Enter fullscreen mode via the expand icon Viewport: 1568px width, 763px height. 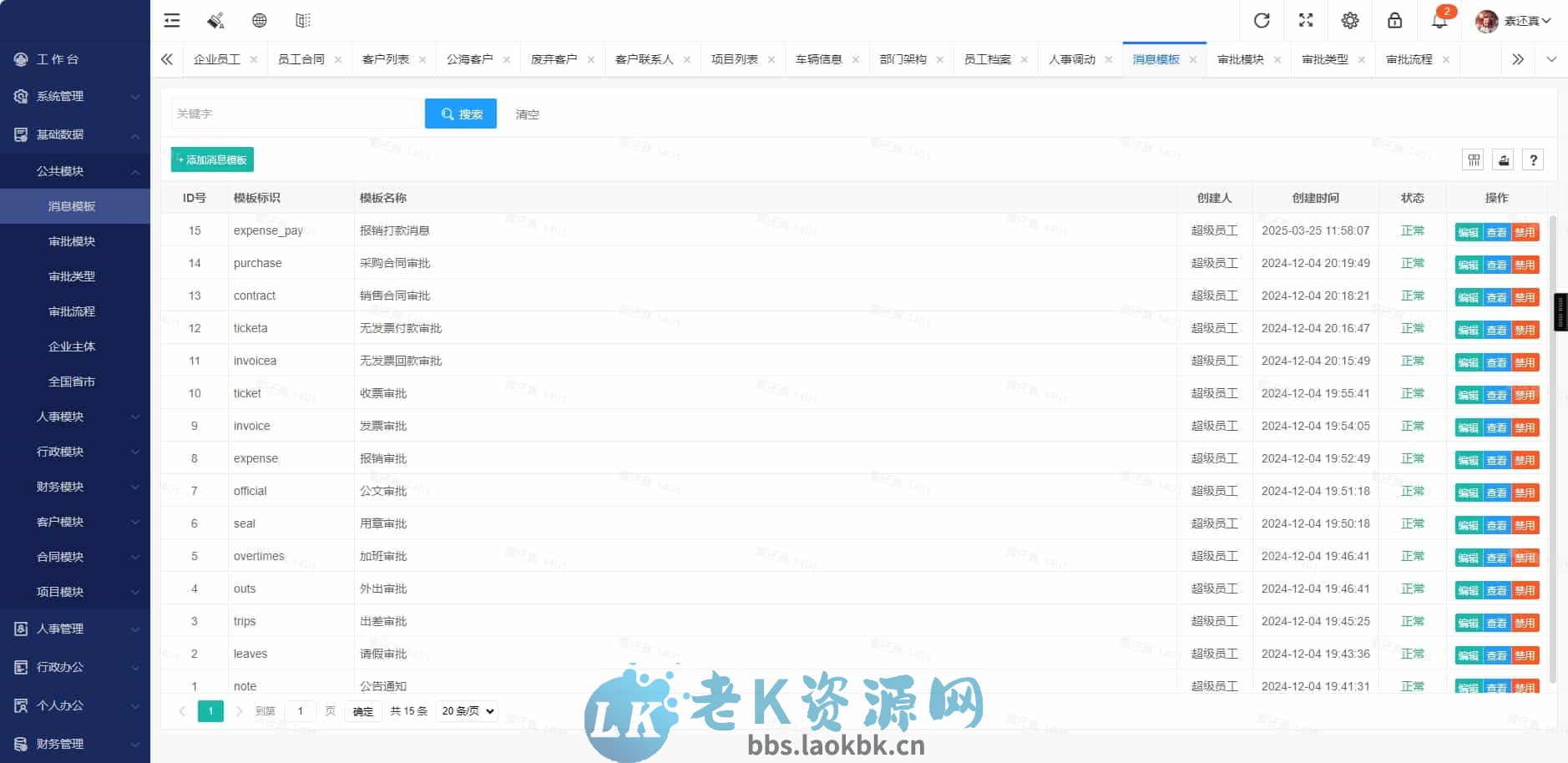[x=1306, y=20]
